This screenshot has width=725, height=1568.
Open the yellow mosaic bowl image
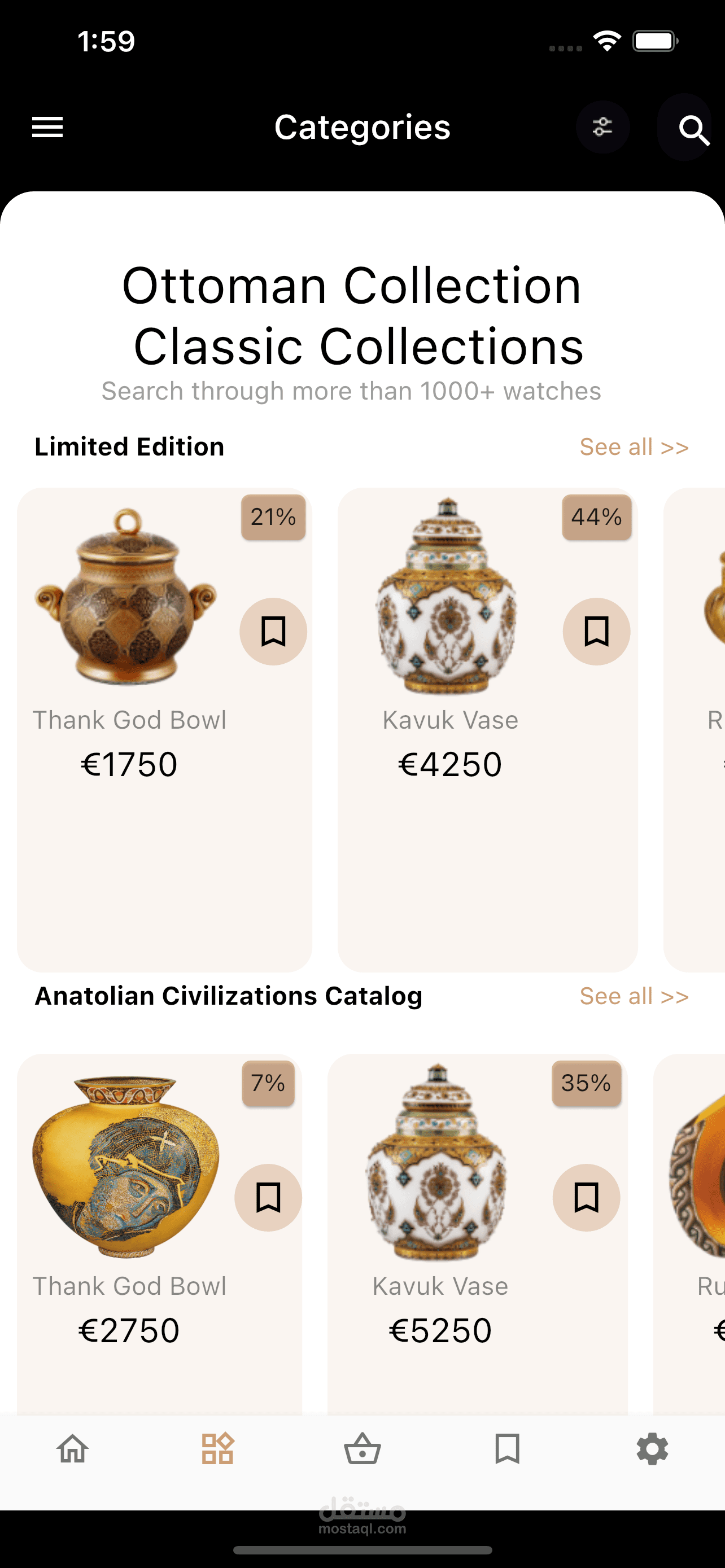point(126,1163)
